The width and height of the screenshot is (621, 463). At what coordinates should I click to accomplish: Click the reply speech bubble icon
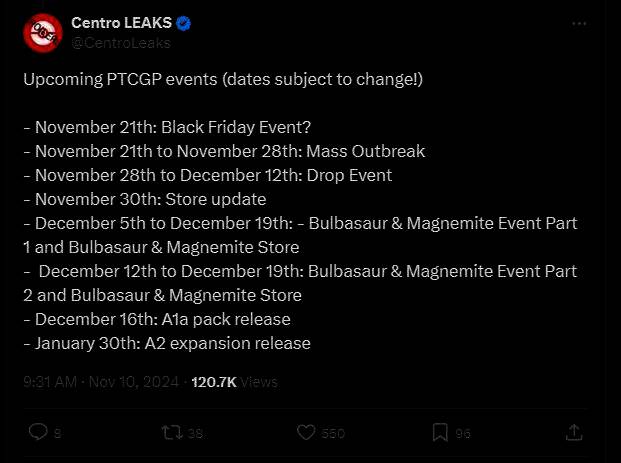(x=37, y=432)
